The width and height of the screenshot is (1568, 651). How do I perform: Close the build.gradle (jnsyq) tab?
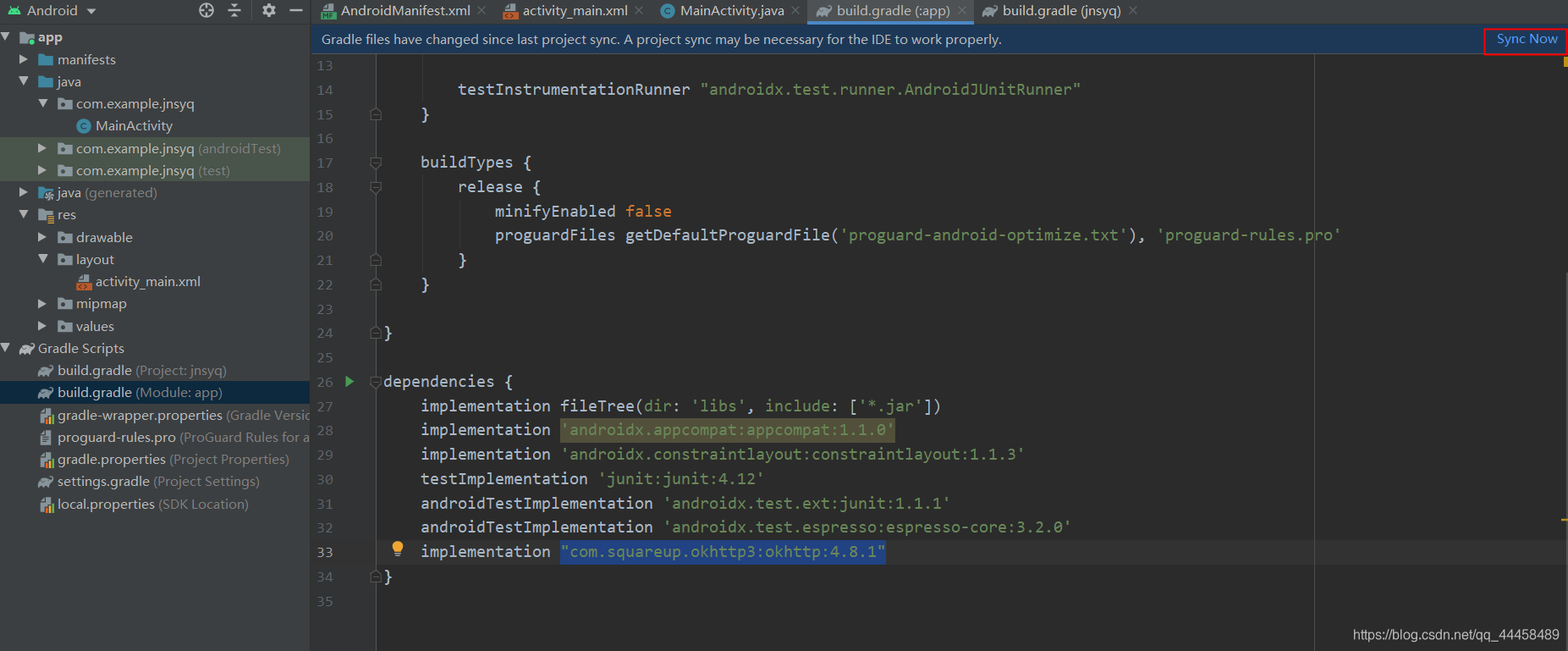[1133, 10]
